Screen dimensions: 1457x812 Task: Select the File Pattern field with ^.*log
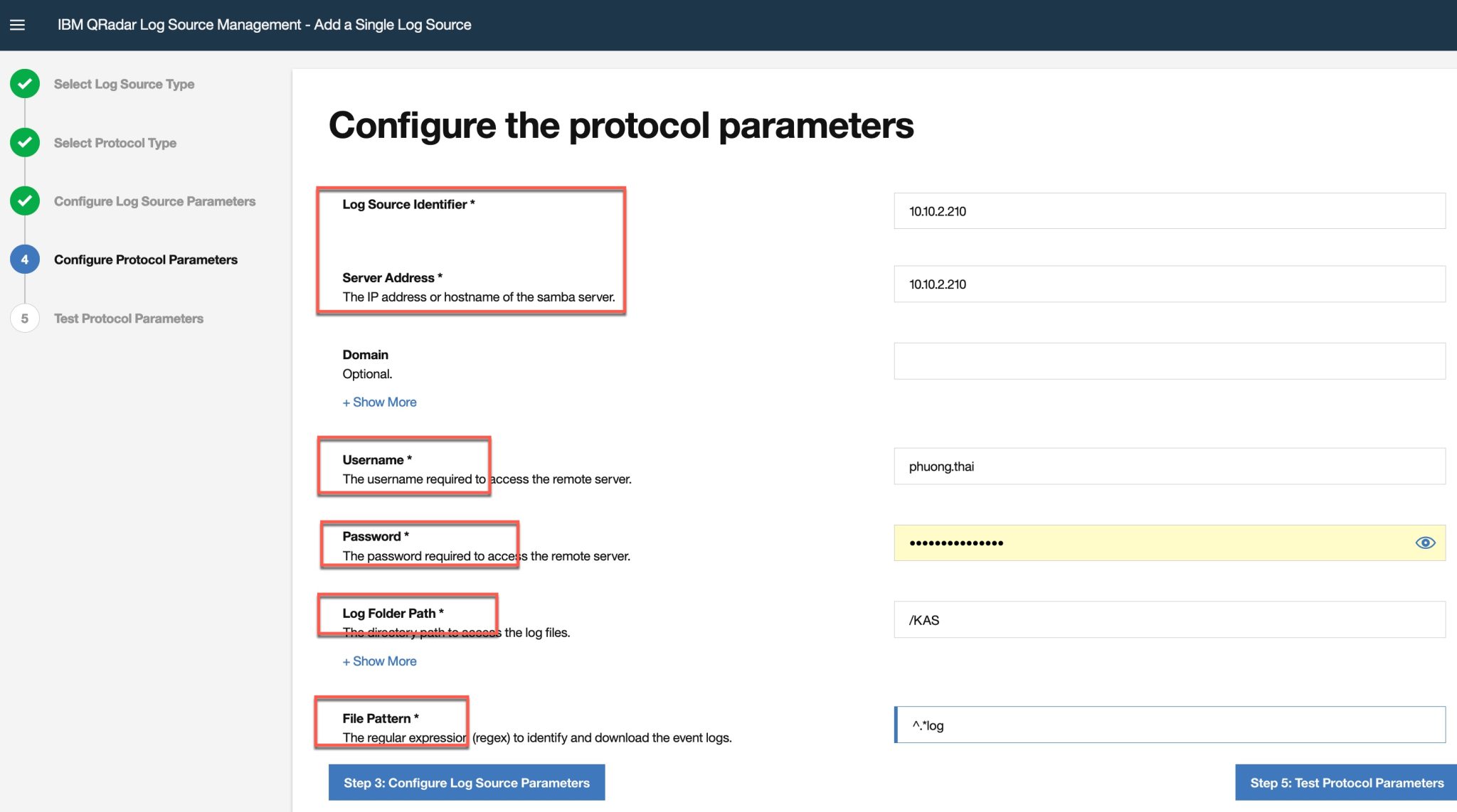pyautogui.click(x=1169, y=725)
